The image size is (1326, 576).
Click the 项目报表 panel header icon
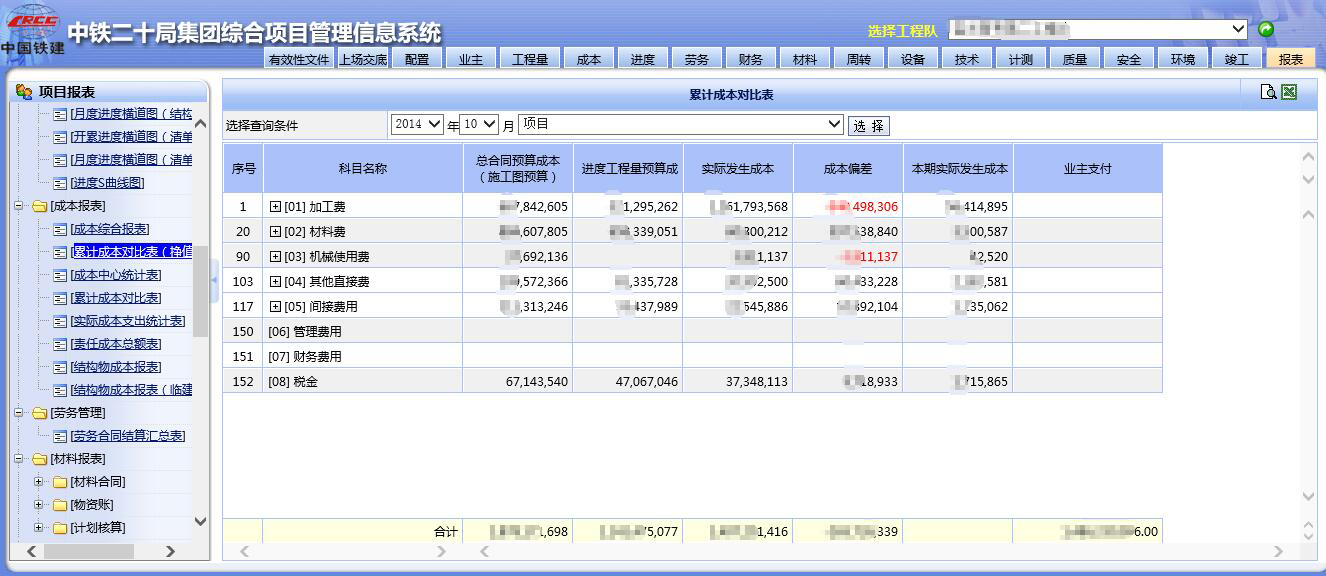click(24, 92)
